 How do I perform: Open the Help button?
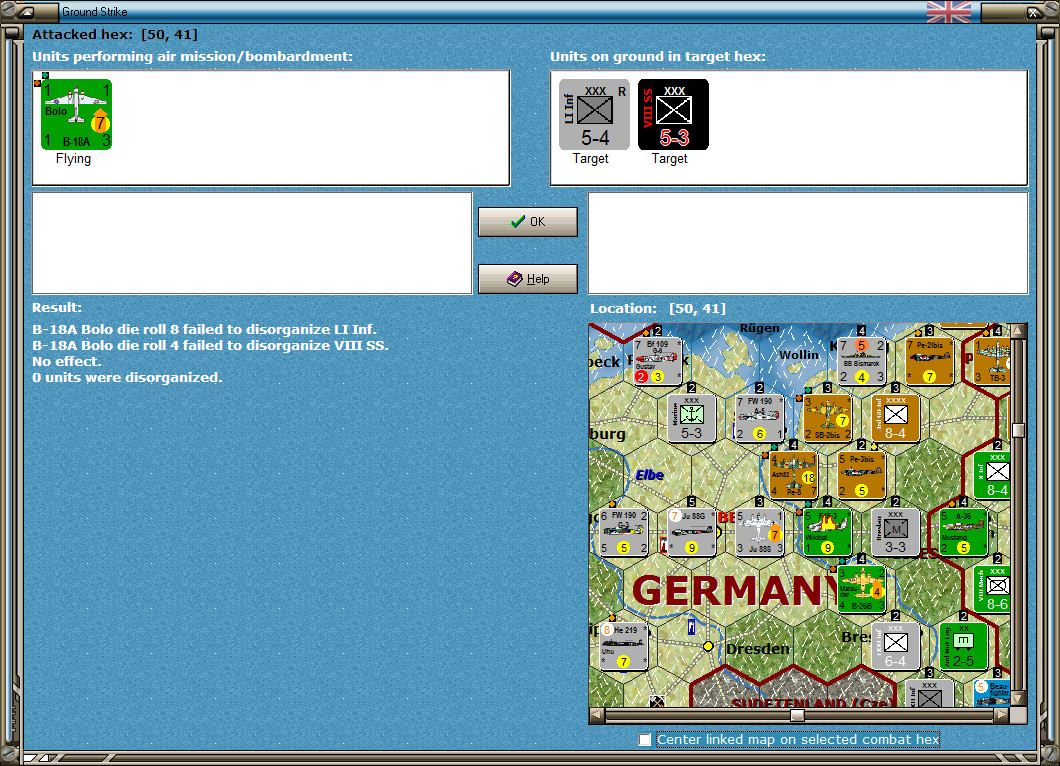(528, 279)
